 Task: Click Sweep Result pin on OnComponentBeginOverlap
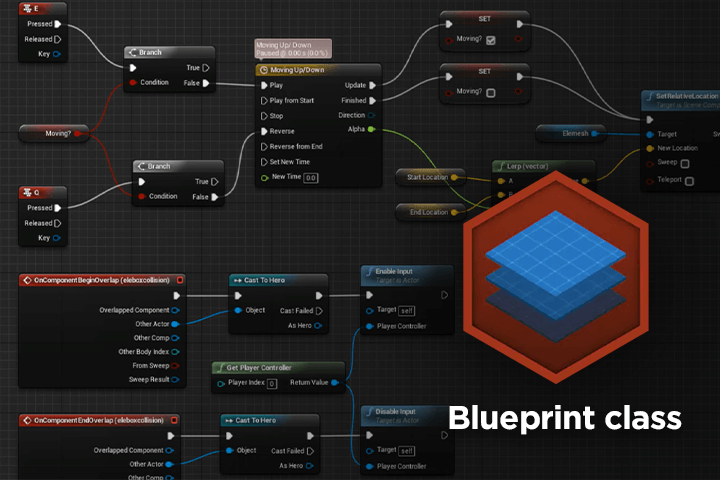(175, 380)
